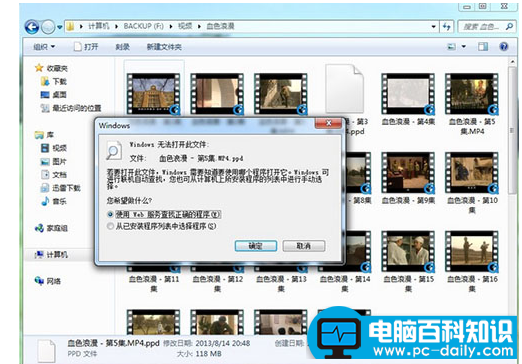Image resolution: width=522 pixels, height=364 pixels.
Task: Select video thumbnail 血色浪漫 - 第9集
Action: (408, 173)
